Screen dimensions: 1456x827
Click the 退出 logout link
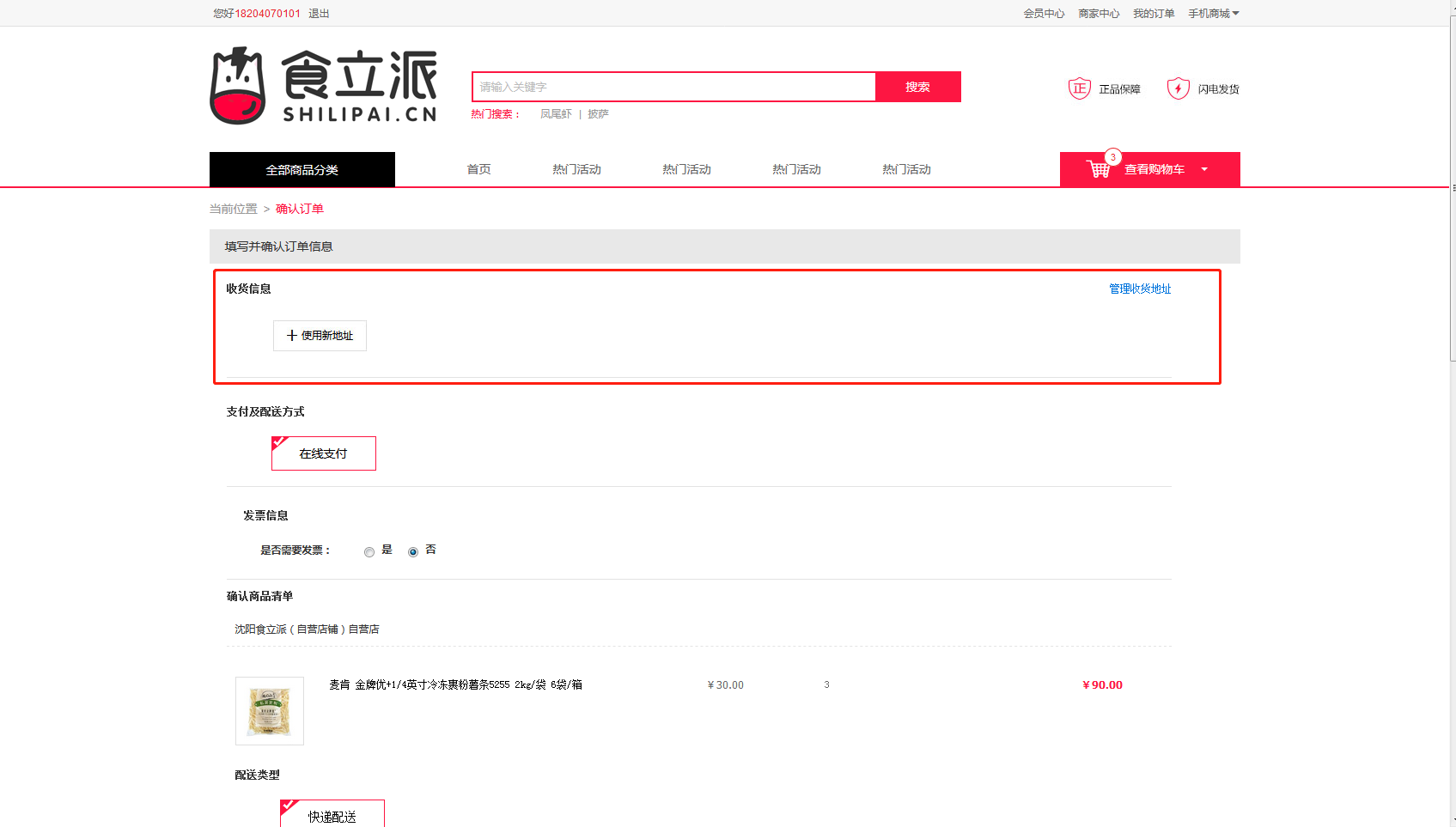click(319, 14)
